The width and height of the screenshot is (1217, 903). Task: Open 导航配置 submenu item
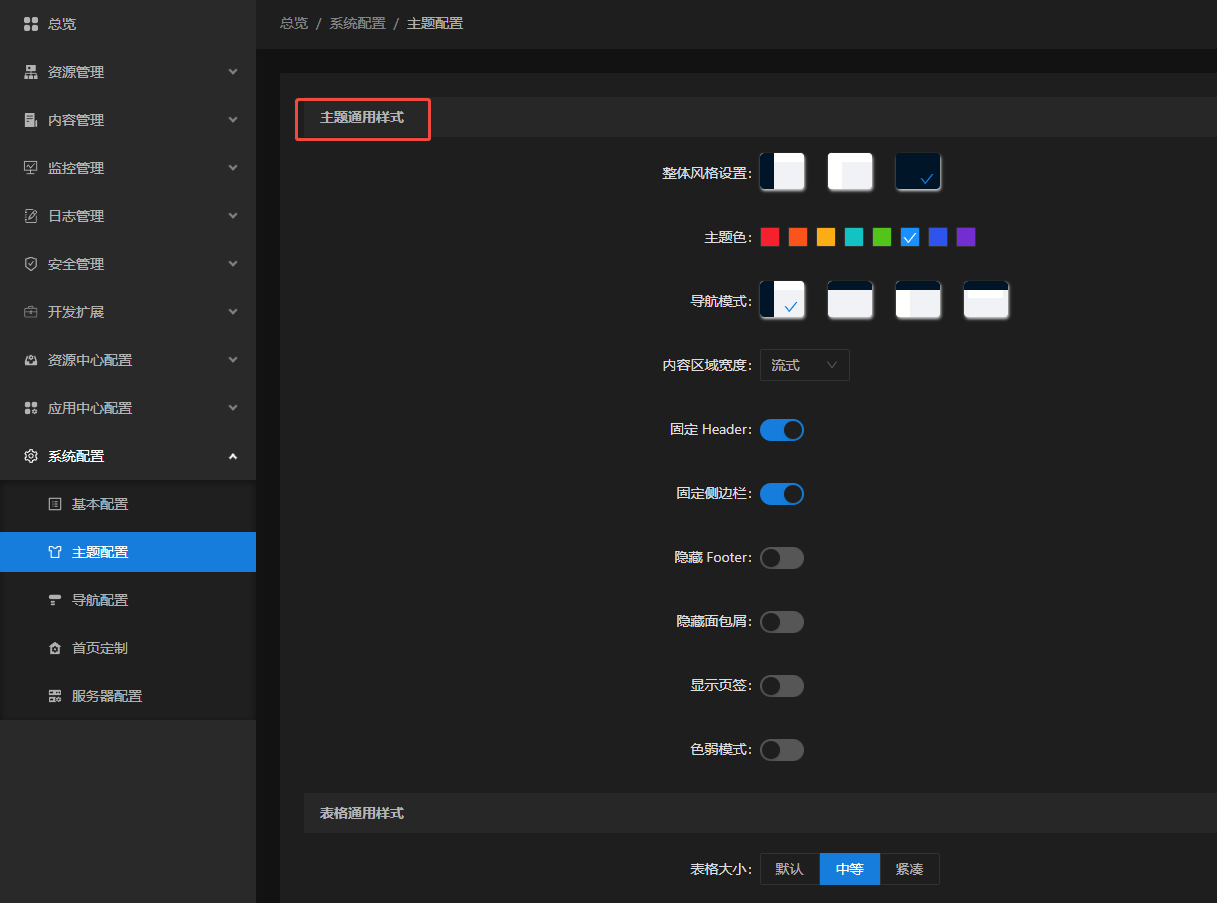[128, 600]
